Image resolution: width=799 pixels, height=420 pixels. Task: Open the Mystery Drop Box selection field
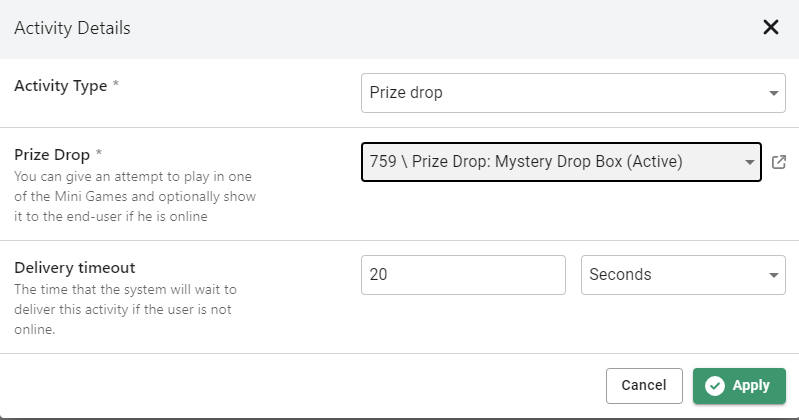(550, 162)
